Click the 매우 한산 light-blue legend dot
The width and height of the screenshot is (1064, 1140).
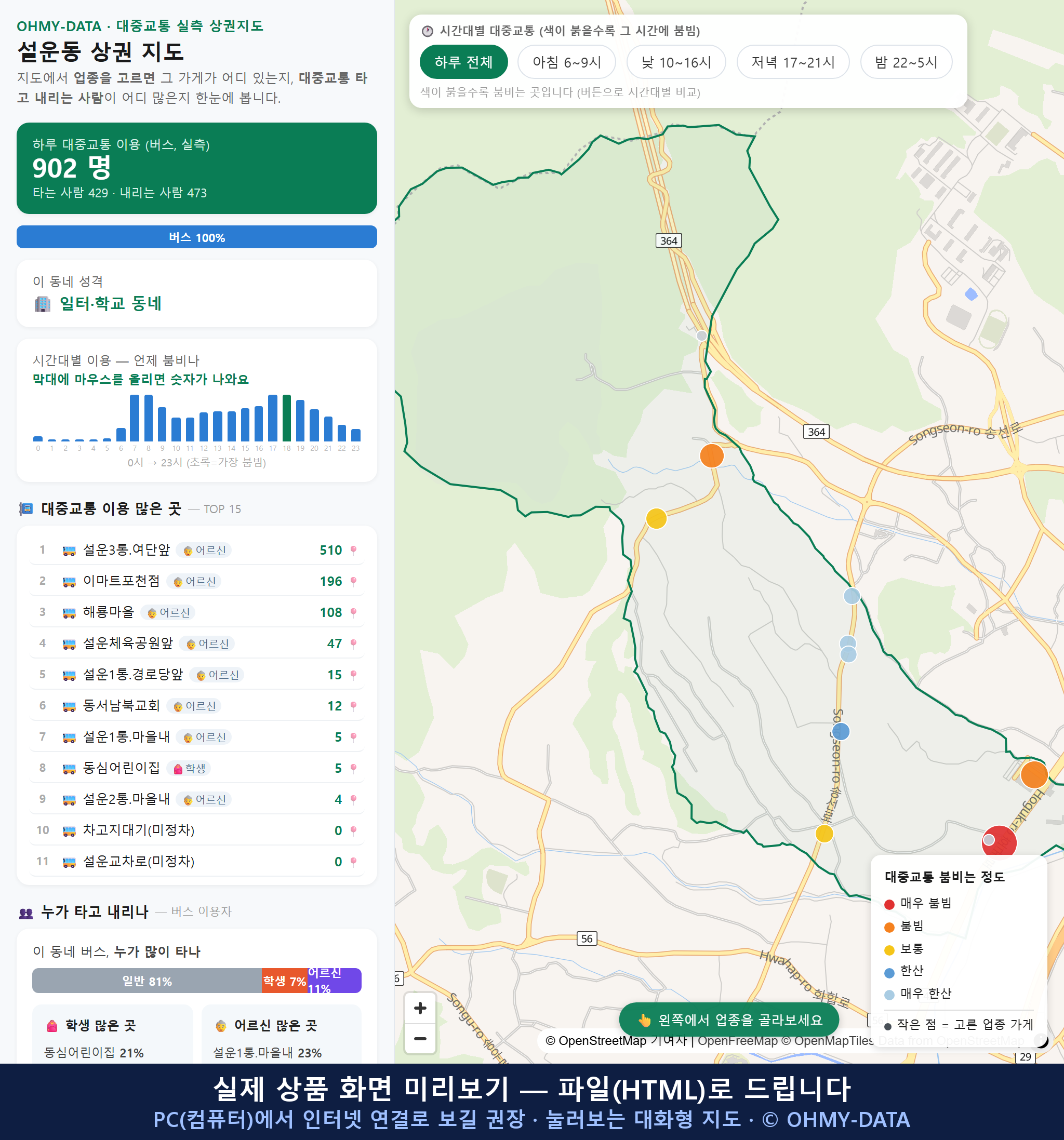point(889,995)
